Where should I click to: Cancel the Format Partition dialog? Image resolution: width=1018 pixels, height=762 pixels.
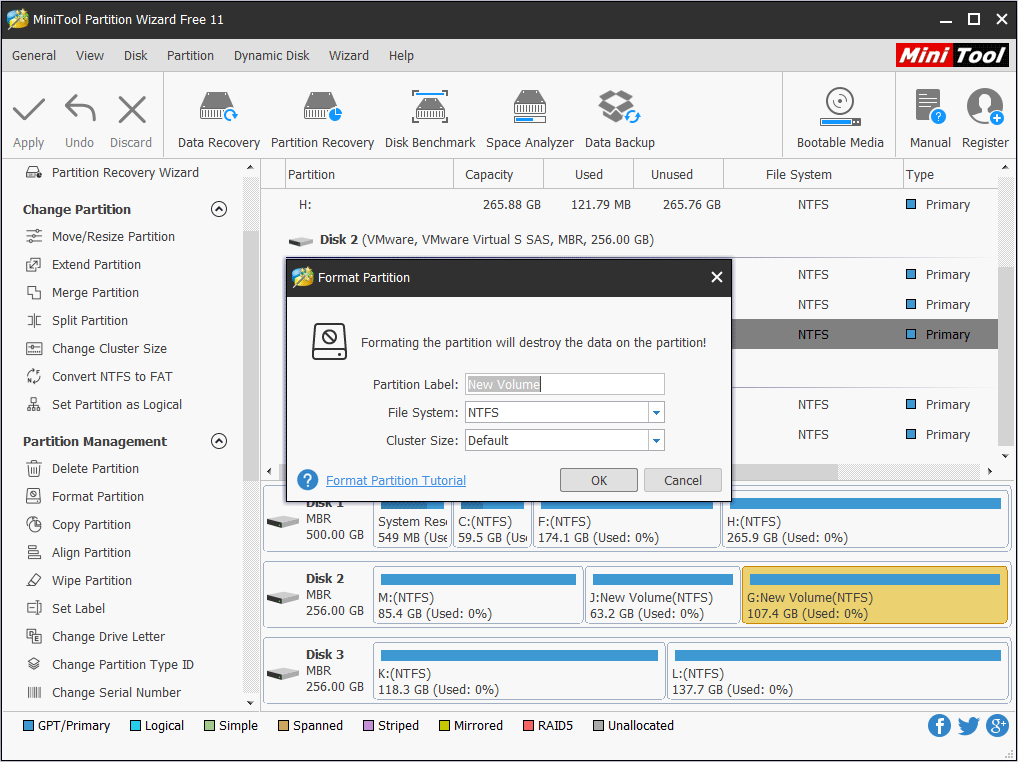(x=682, y=480)
